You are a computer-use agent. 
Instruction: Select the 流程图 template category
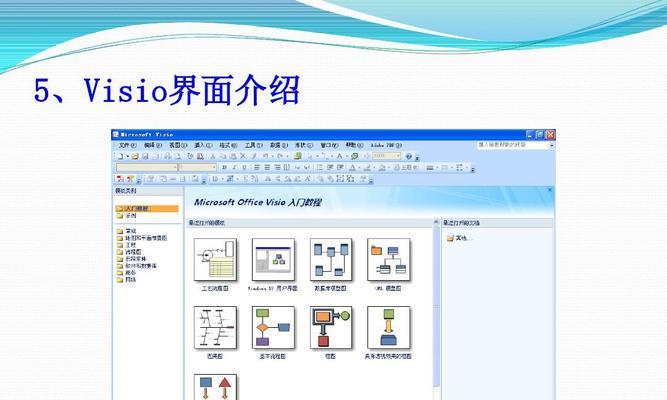pyautogui.click(x=129, y=252)
